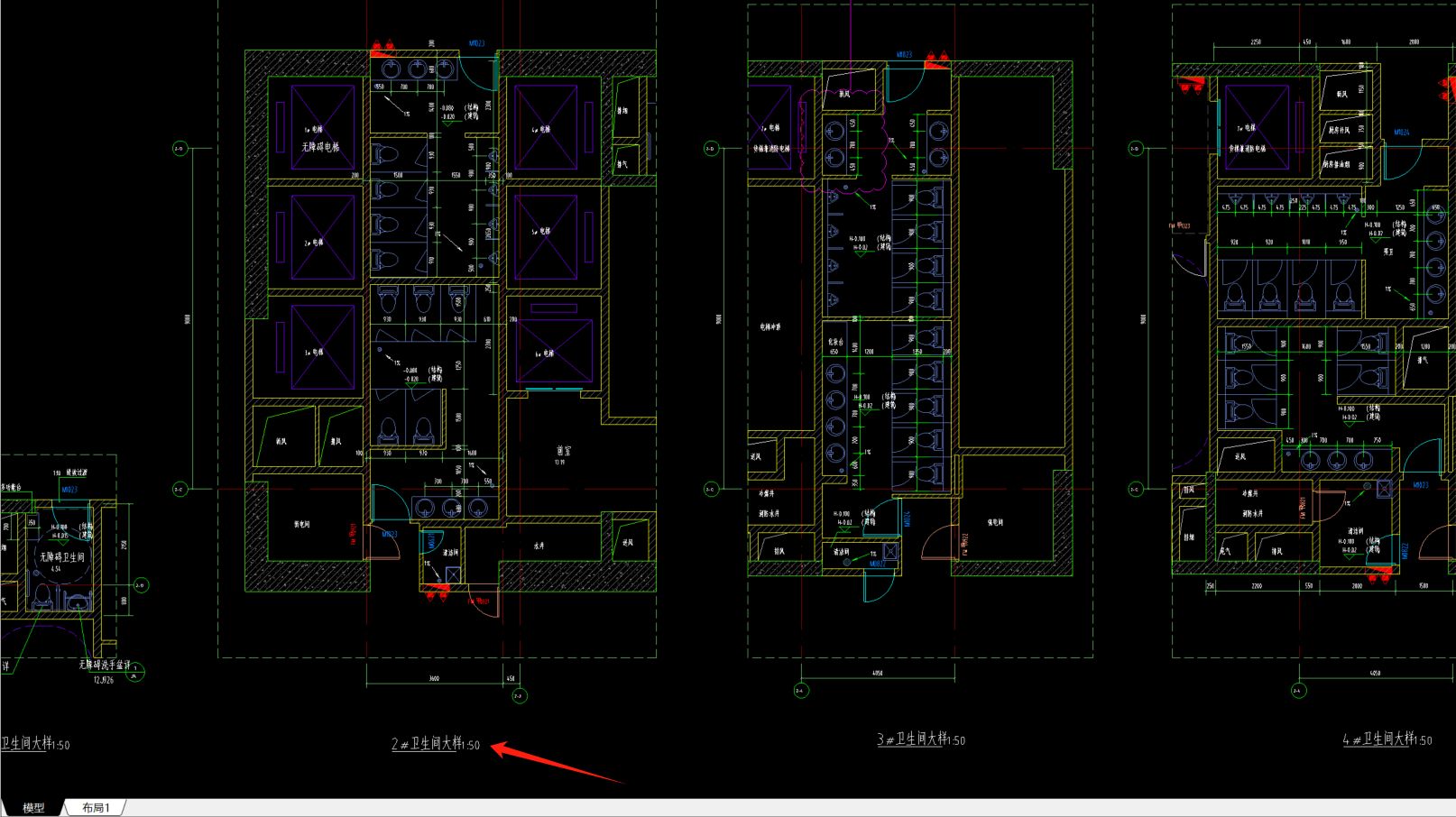Select the 前室 room label
Viewport: 1456px width, 817px height.
[x=564, y=451]
